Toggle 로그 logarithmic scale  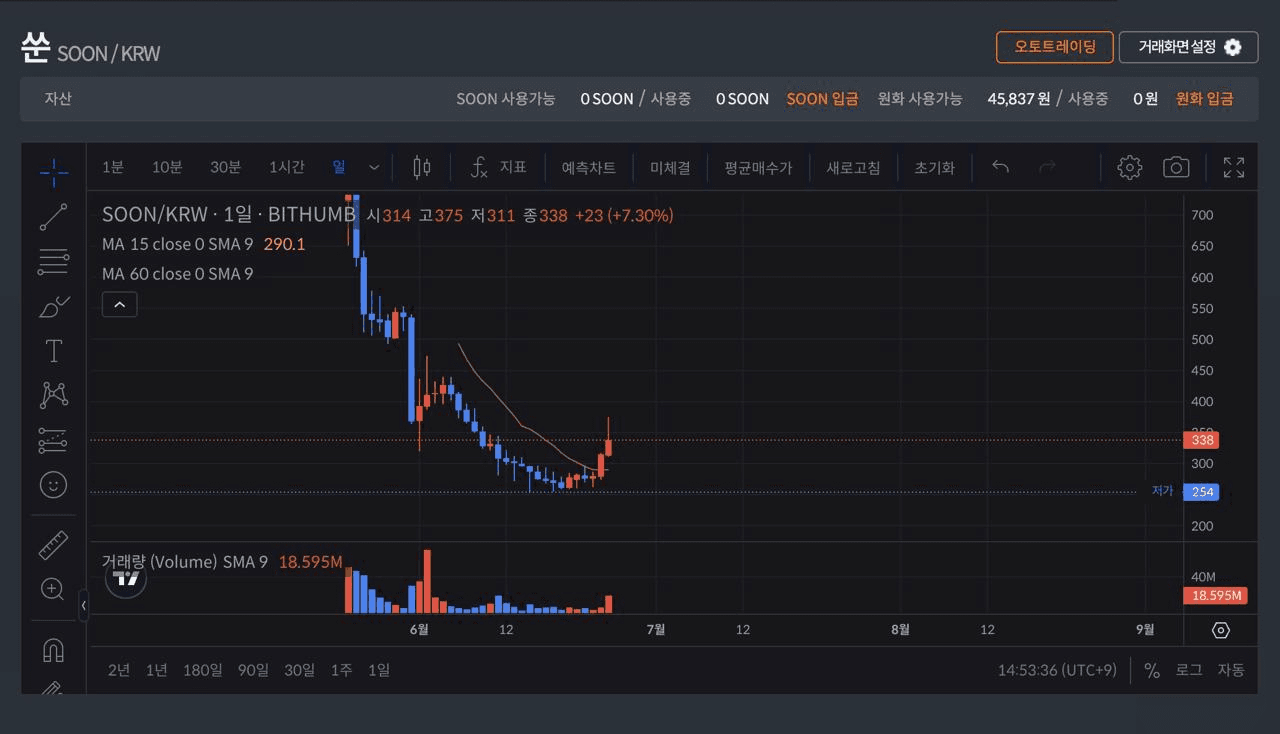point(1189,670)
